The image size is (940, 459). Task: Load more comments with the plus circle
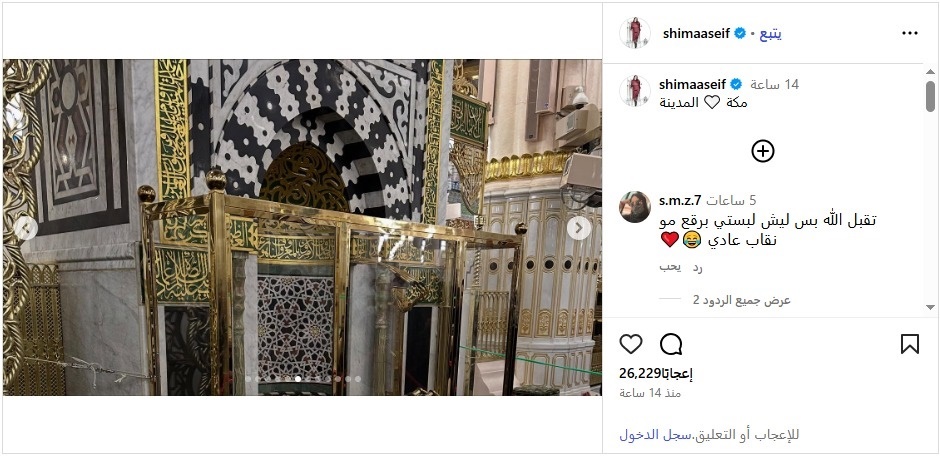pyautogui.click(x=763, y=151)
